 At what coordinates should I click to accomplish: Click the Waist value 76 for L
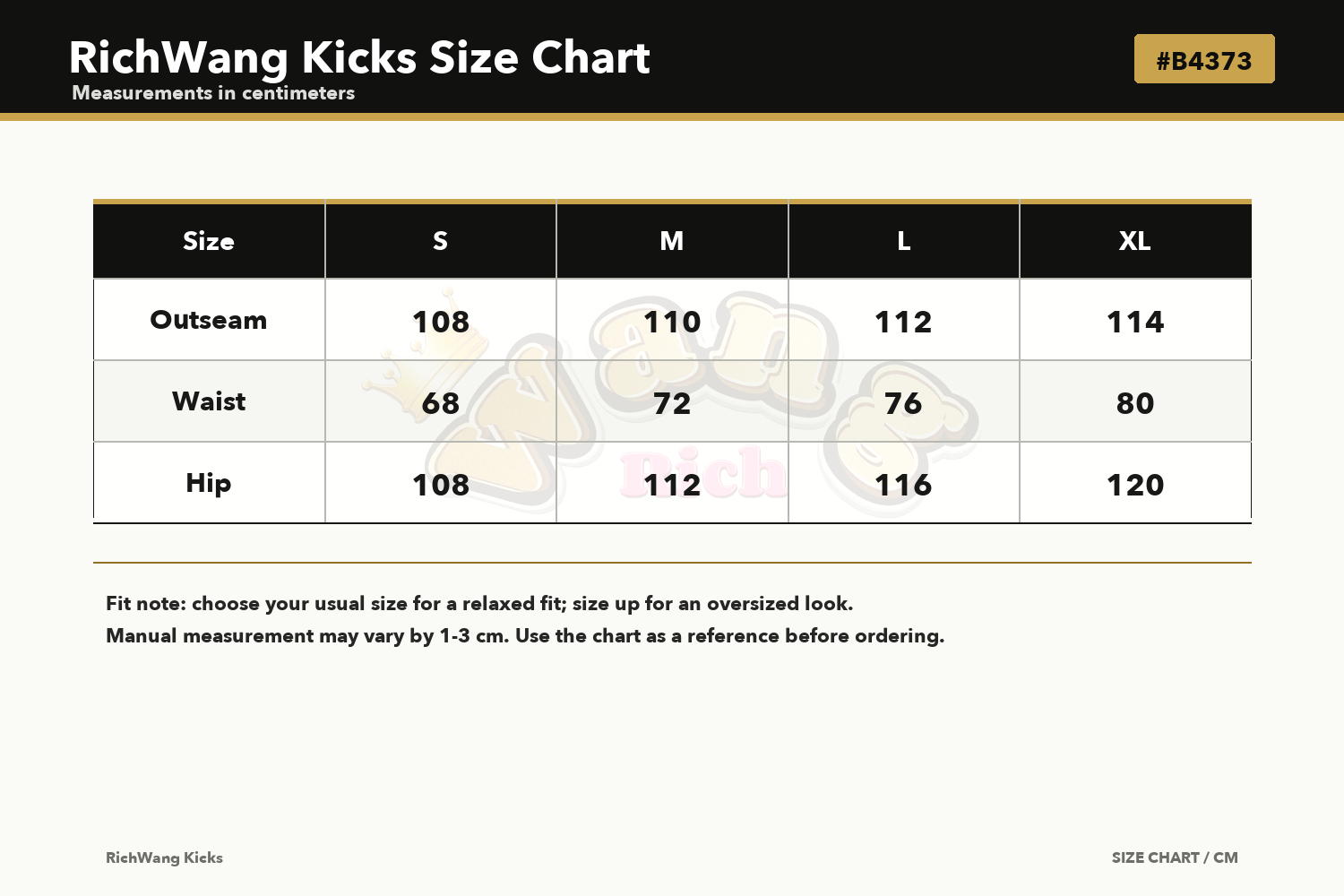click(x=904, y=403)
